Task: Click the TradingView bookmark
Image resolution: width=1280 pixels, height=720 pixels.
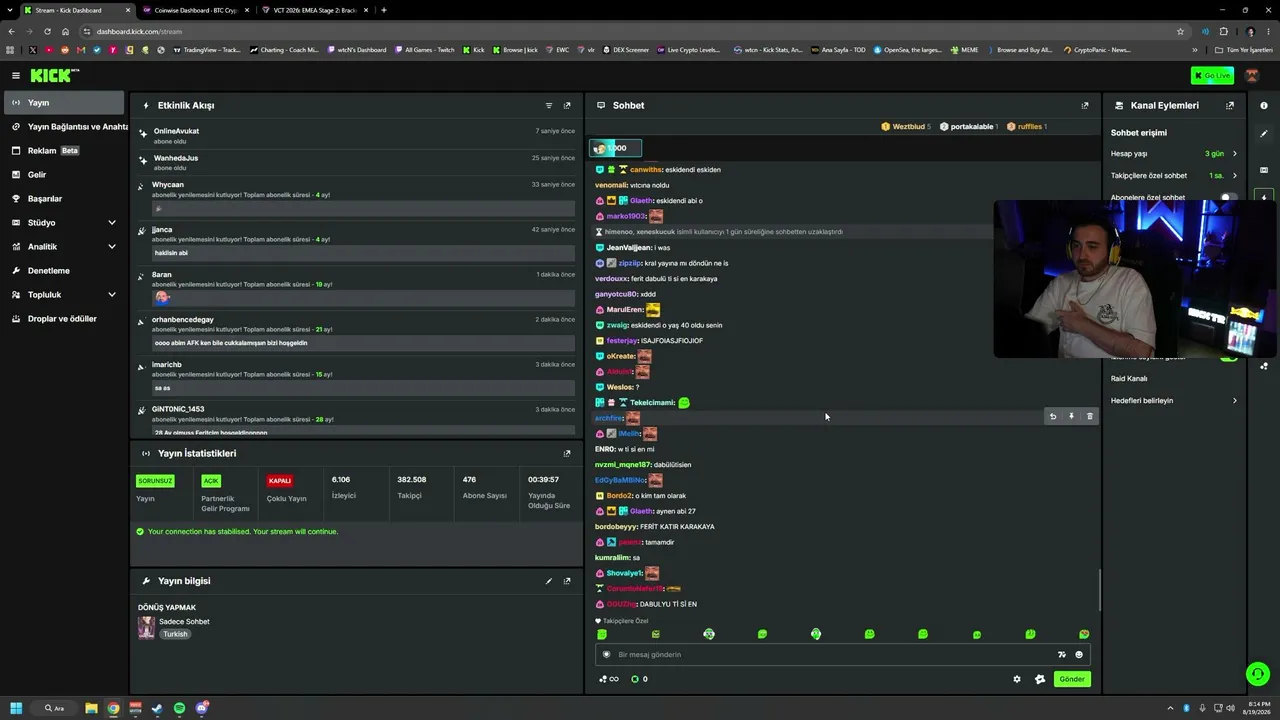Action: pos(207,50)
